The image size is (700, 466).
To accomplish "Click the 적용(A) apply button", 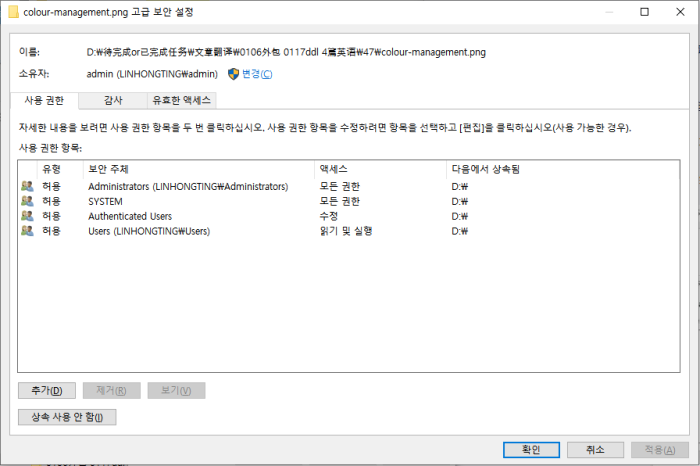I will (659, 450).
